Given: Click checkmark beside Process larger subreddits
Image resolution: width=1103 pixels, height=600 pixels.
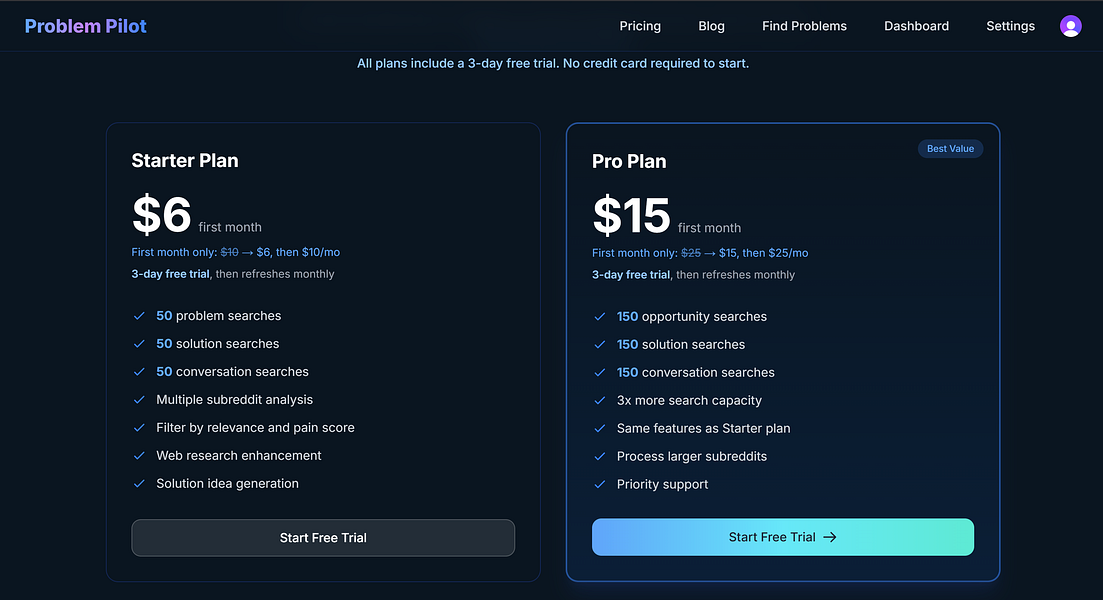Looking at the screenshot, I should click(600, 457).
